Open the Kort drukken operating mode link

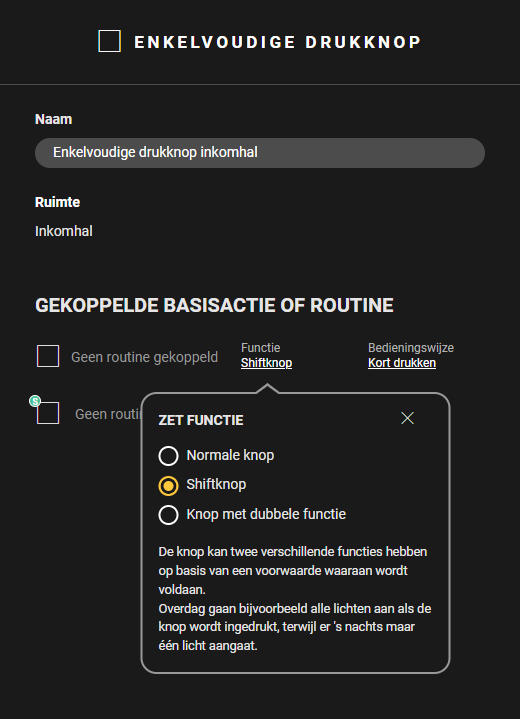click(x=402, y=363)
